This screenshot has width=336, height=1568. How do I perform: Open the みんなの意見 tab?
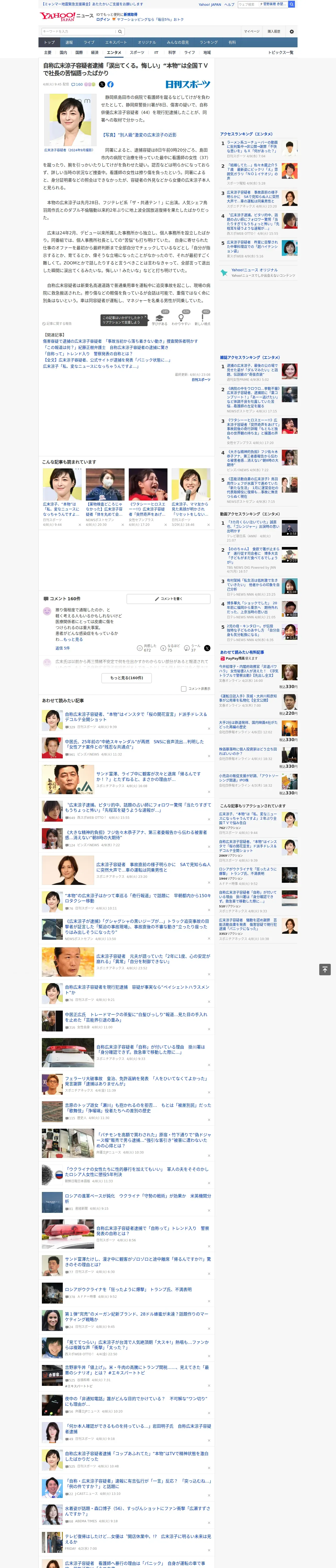[178, 43]
